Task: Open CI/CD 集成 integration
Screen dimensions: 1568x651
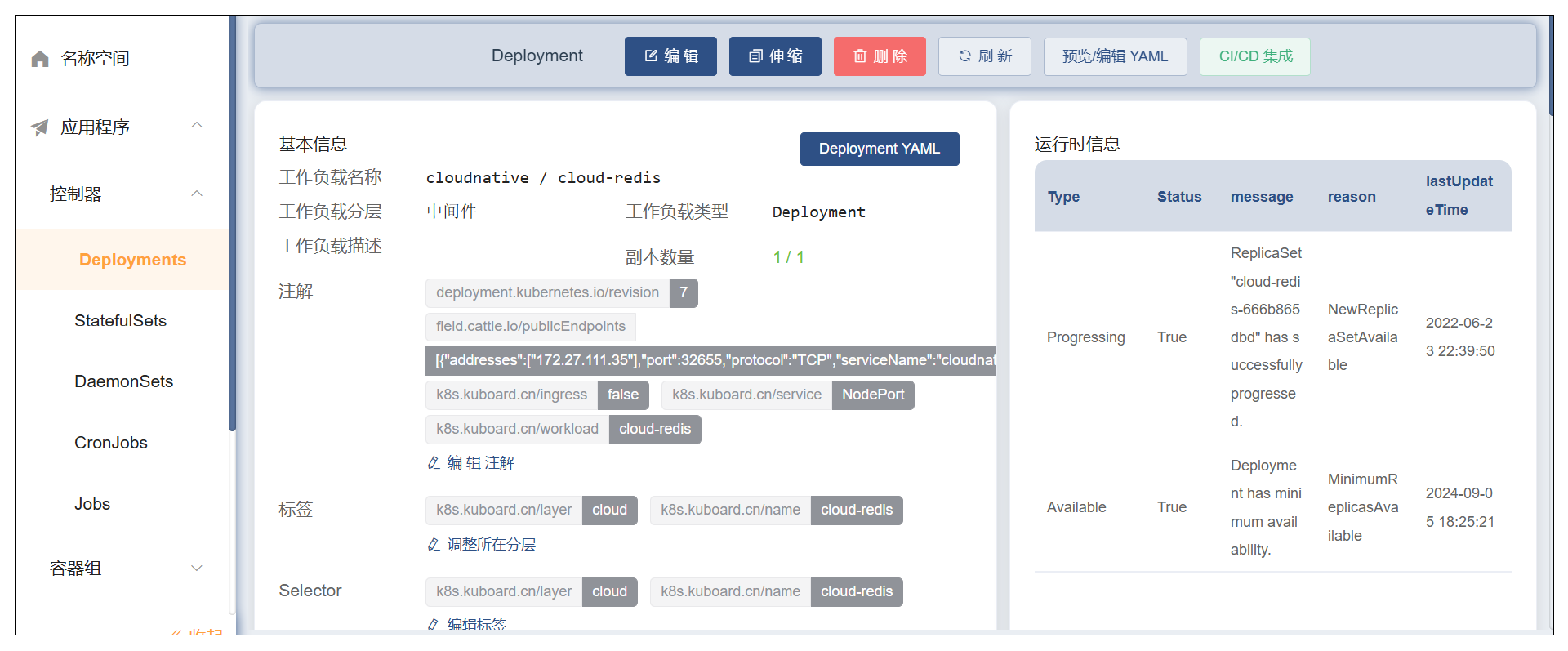Action: tap(1254, 56)
